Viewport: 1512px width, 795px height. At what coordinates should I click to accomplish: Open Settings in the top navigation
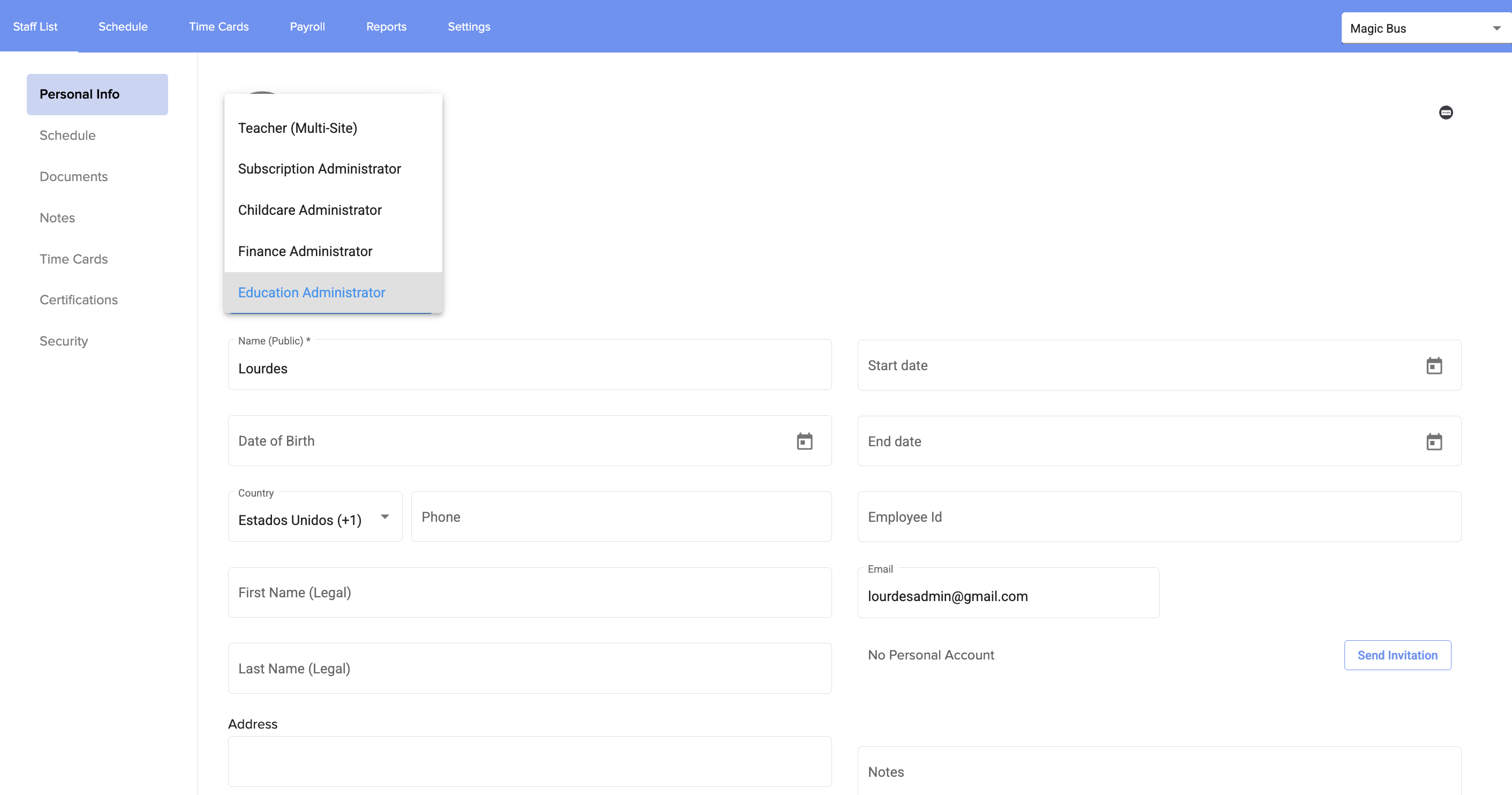[468, 26]
